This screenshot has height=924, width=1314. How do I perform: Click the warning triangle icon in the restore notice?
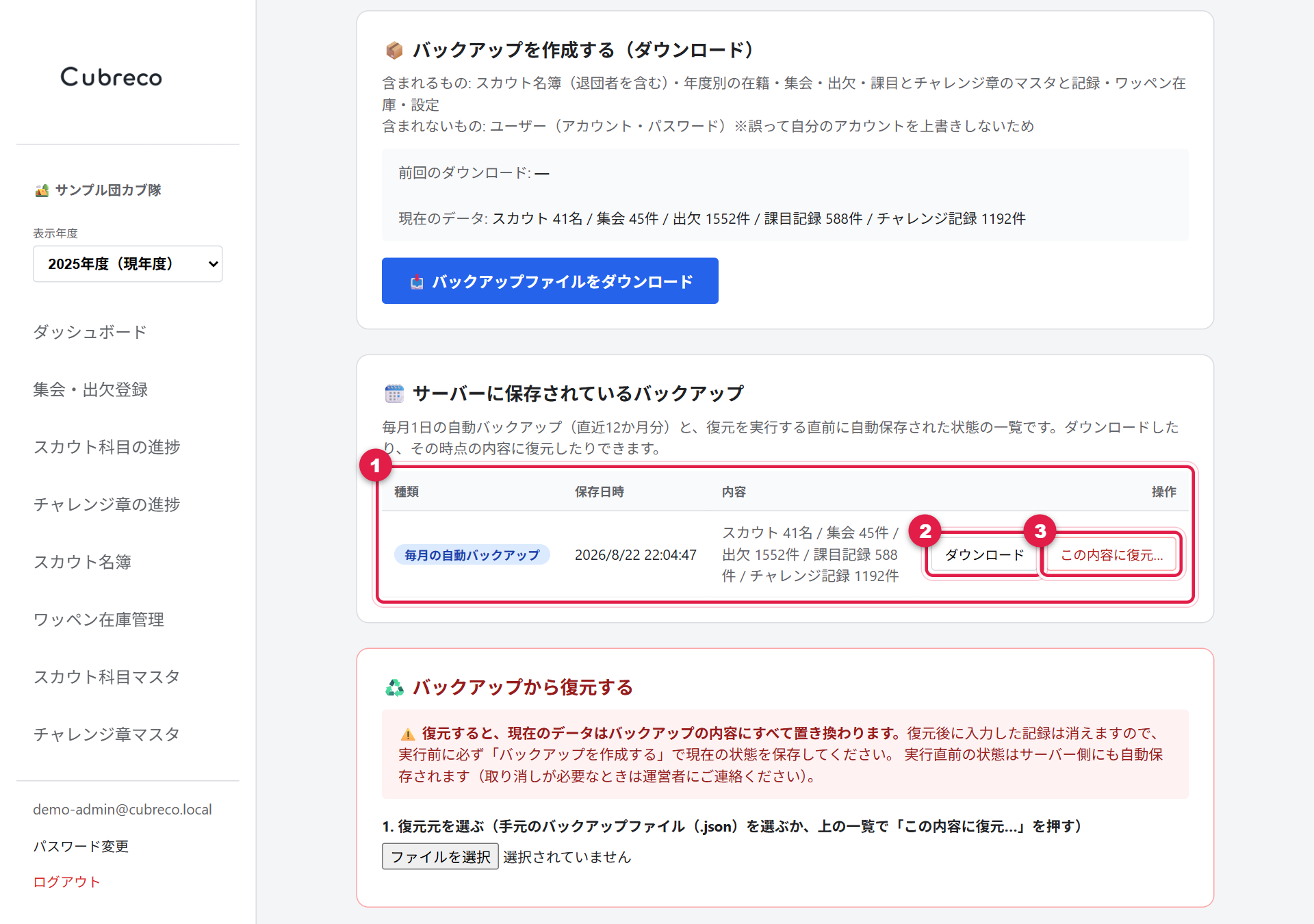tap(408, 734)
